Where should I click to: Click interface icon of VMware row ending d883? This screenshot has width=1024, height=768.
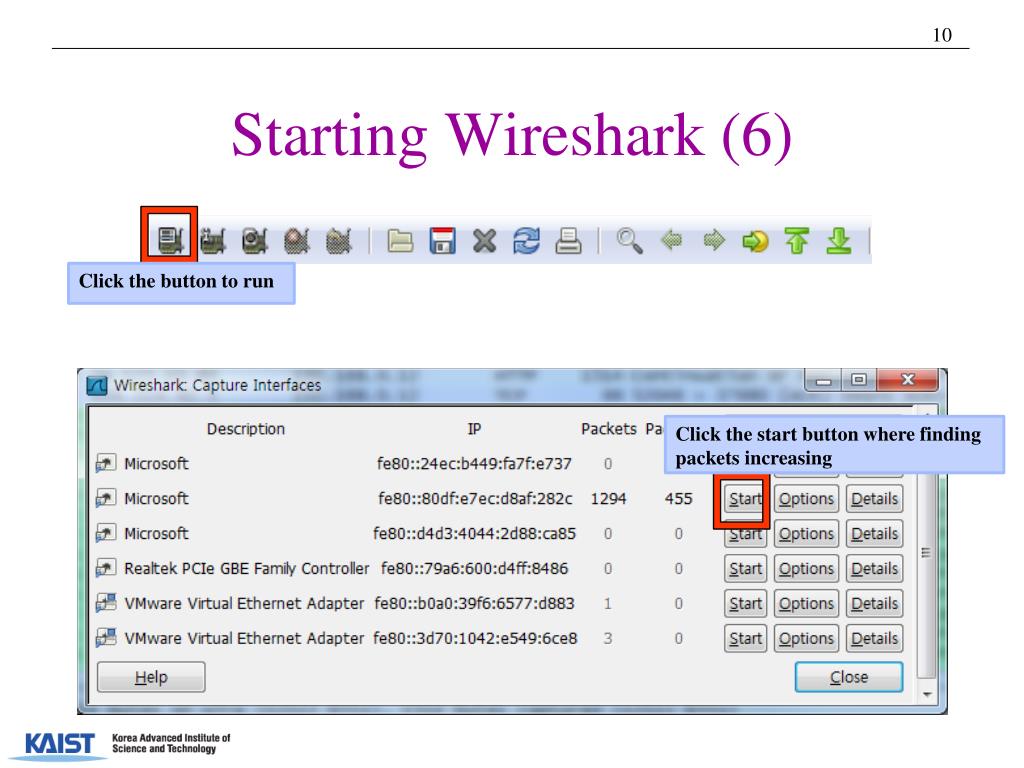coord(106,603)
